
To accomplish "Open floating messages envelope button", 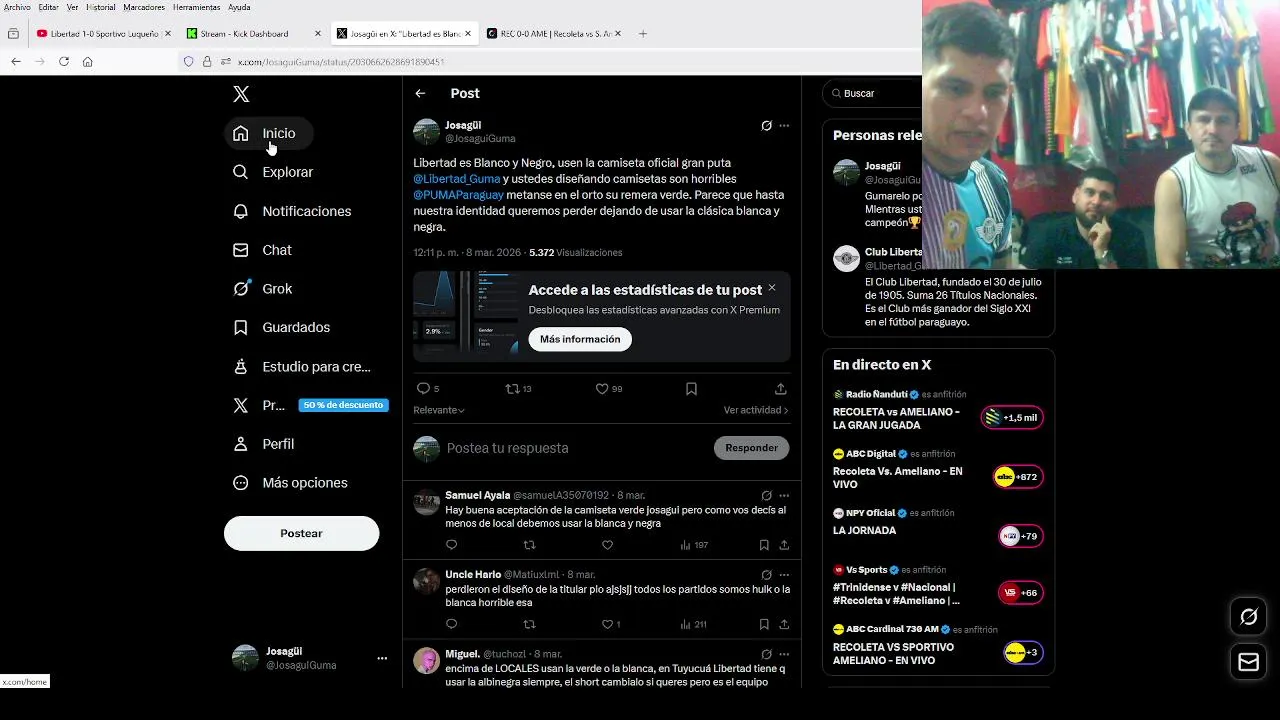I will tap(1248, 662).
